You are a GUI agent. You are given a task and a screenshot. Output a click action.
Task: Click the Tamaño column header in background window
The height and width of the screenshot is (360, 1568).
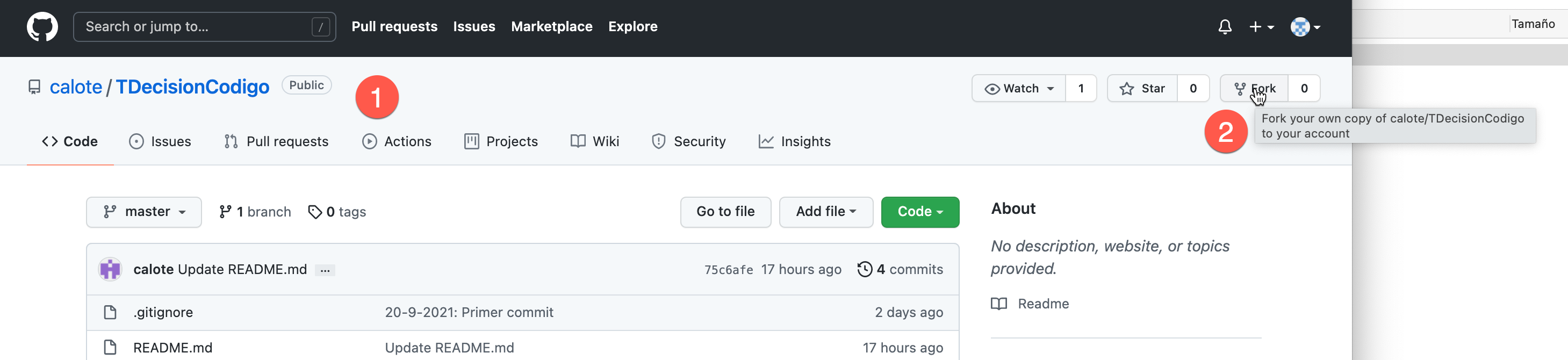tap(1533, 24)
